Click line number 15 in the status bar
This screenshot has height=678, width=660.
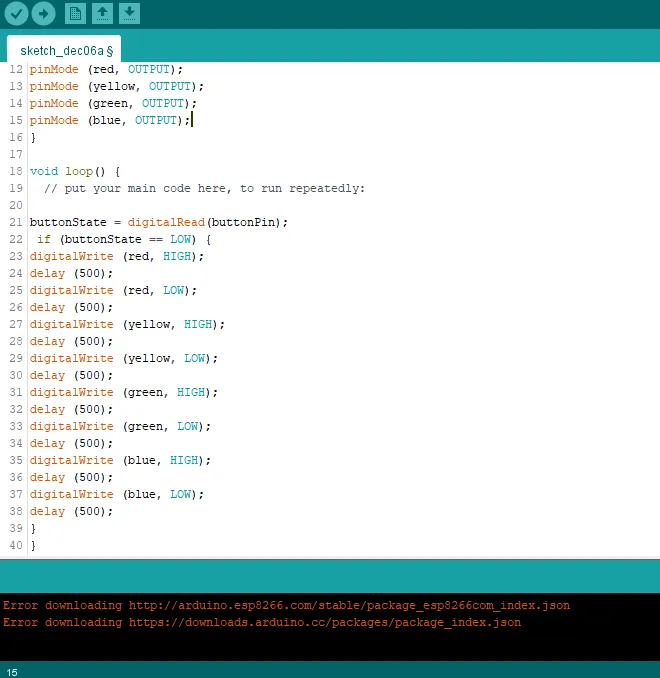click(x=12, y=672)
